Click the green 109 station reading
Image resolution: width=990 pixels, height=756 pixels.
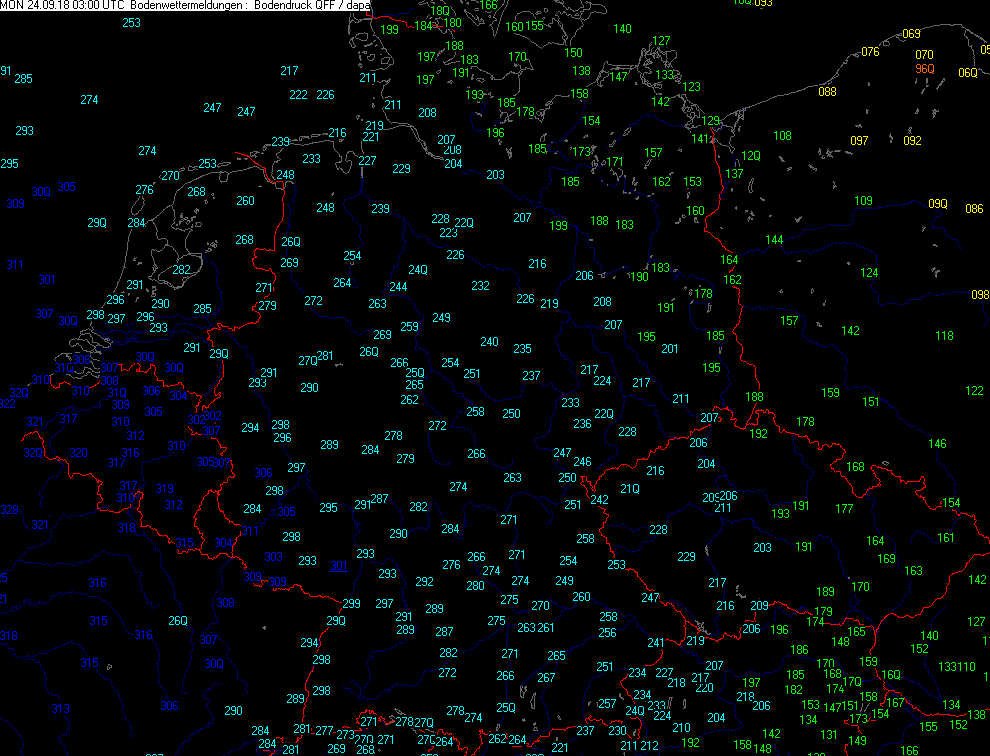pyautogui.click(x=863, y=201)
